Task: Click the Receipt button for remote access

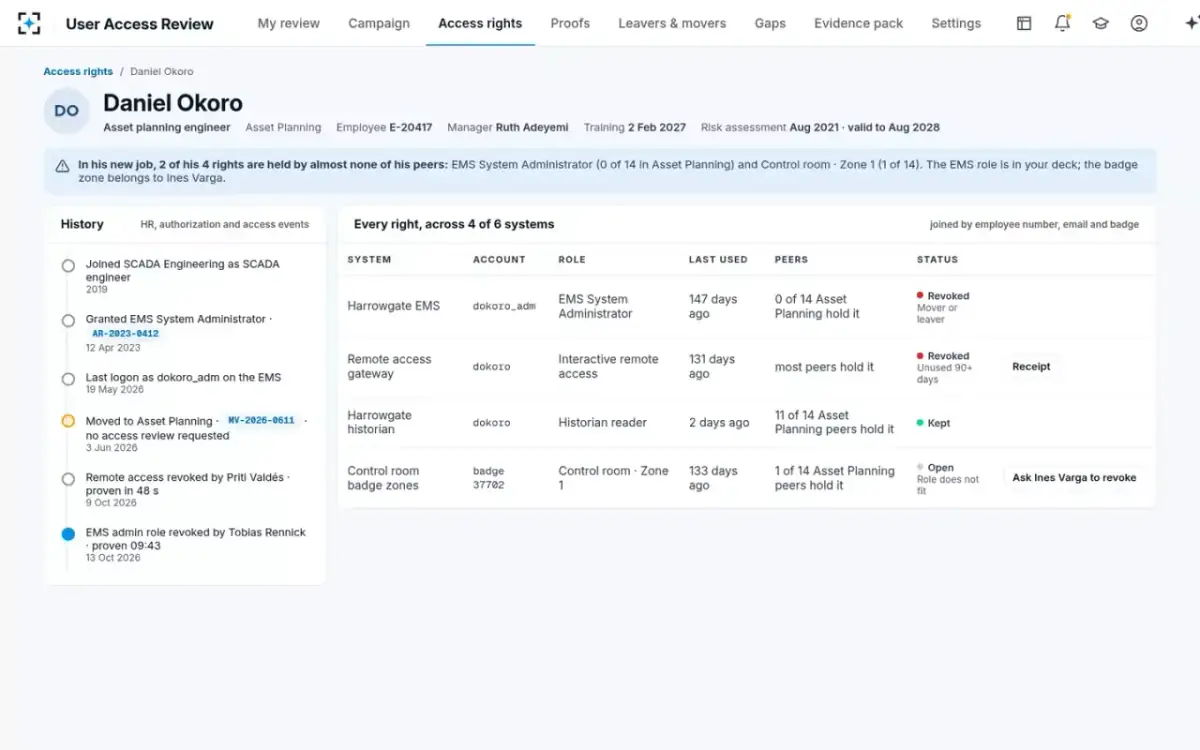Action: [1031, 367]
